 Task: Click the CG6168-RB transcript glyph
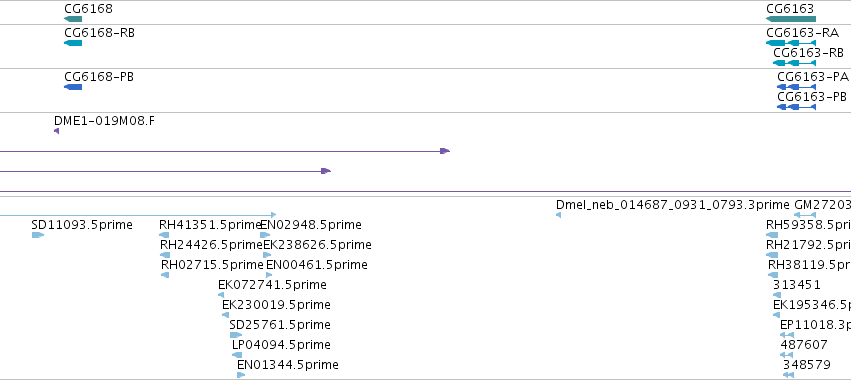coord(73,43)
